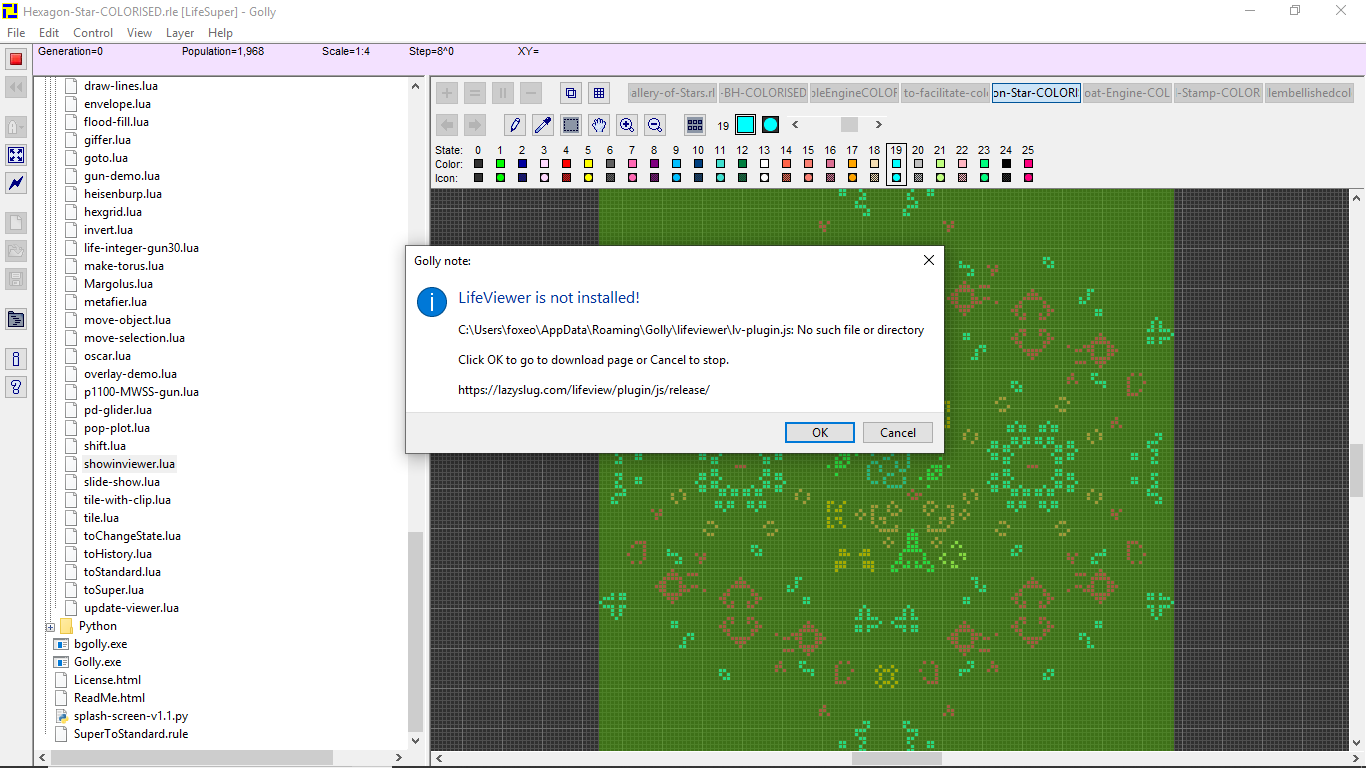Toggle the Auto Fit button

pyautogui.click(x=16, y=155)
